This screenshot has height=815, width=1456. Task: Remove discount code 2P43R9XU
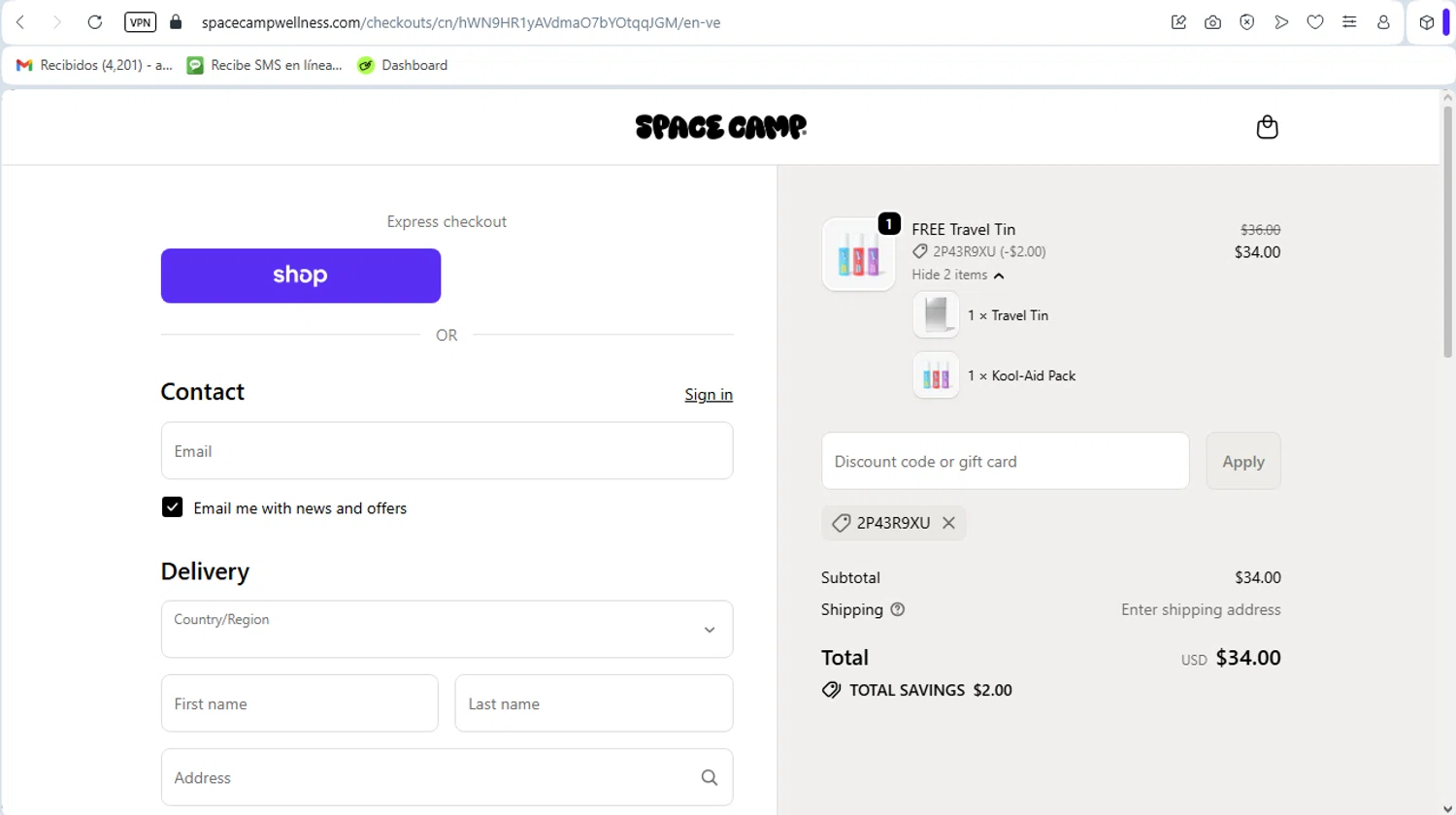(948, 523)
